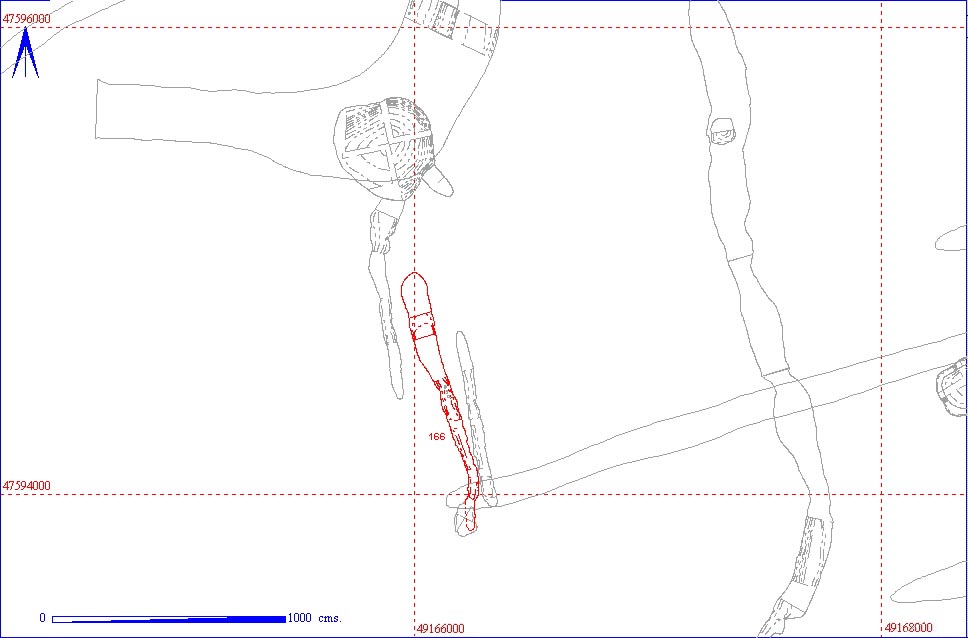968x638 pixels.
Task: Click the scale text '1000 cms.'
Action: (x=314, y=618)
